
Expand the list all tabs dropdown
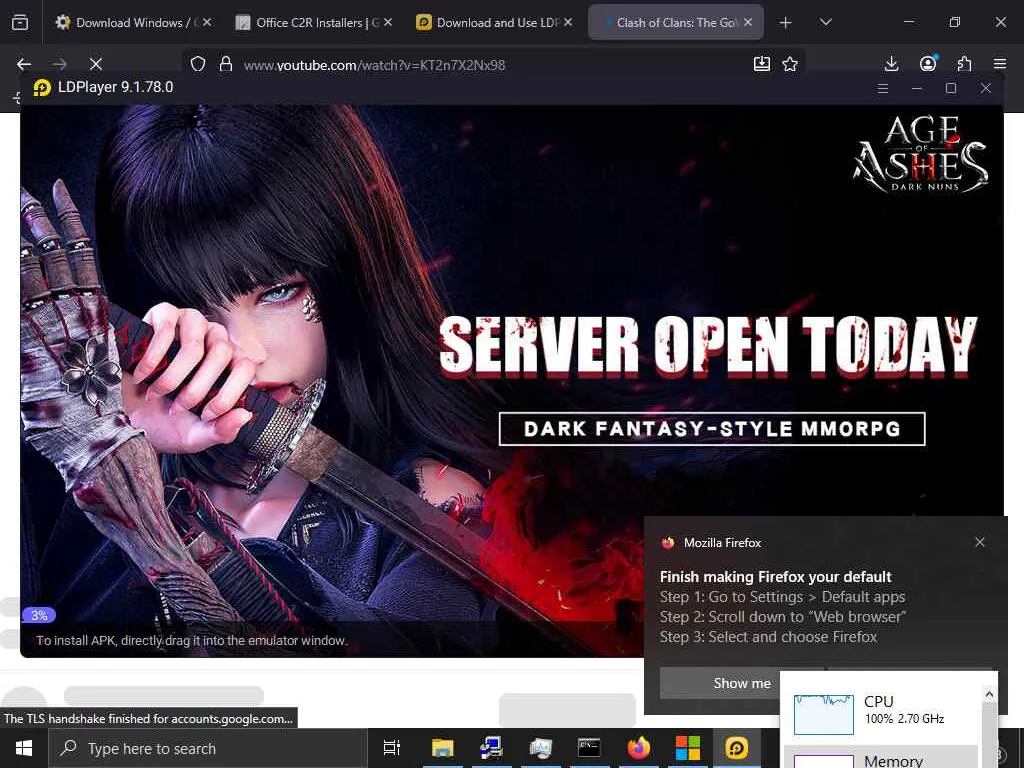(825, 23)
